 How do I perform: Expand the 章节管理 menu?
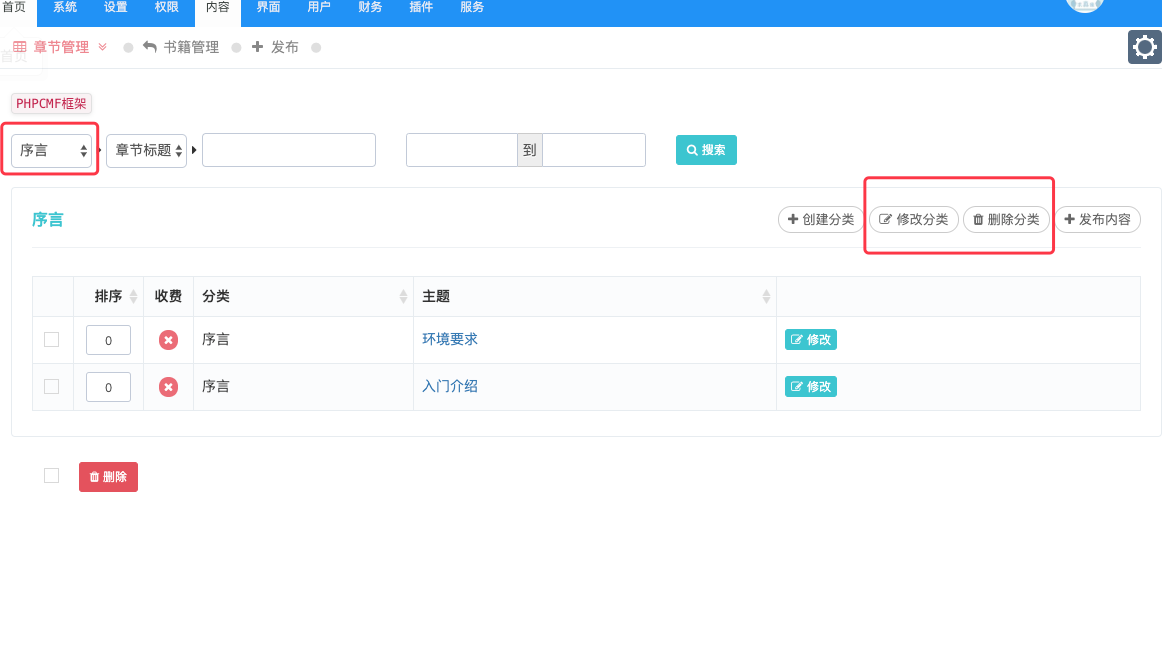click(x=61, y=47)
